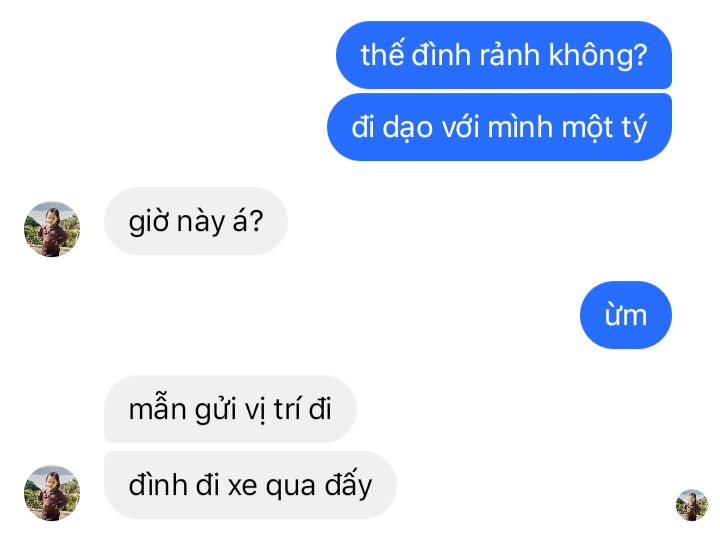The width and height of the screenshot is (720, 537).
Task: Select the 'đình đi xe qua đấy' message
Action: pos(250,485)
